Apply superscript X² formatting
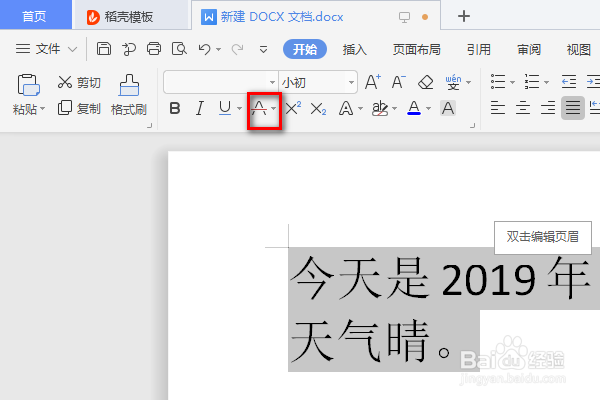Viewport: 600px width, 400px height. click(293, 109)
